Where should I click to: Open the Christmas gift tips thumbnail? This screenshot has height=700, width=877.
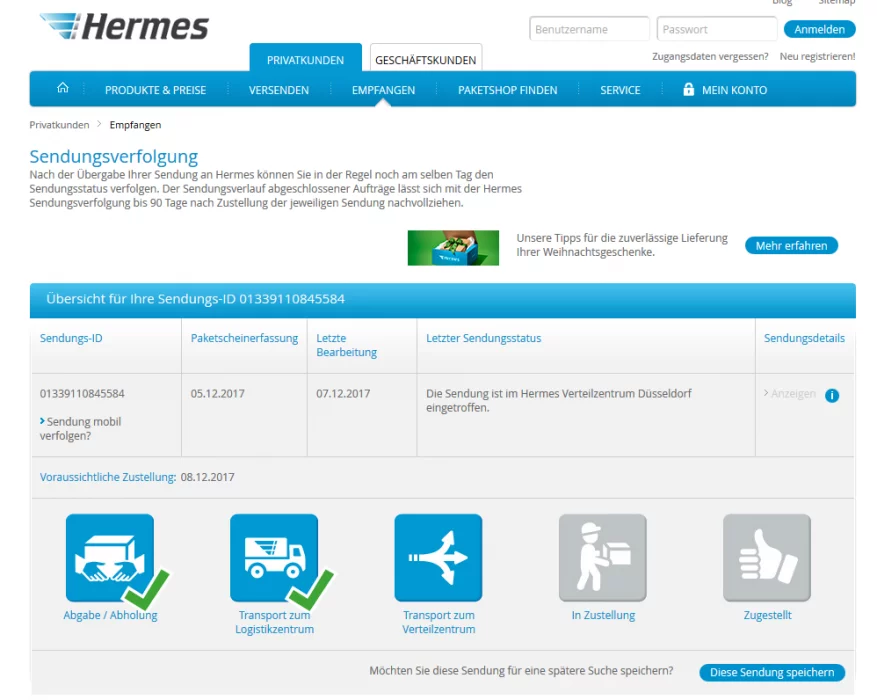coord(453,247)
